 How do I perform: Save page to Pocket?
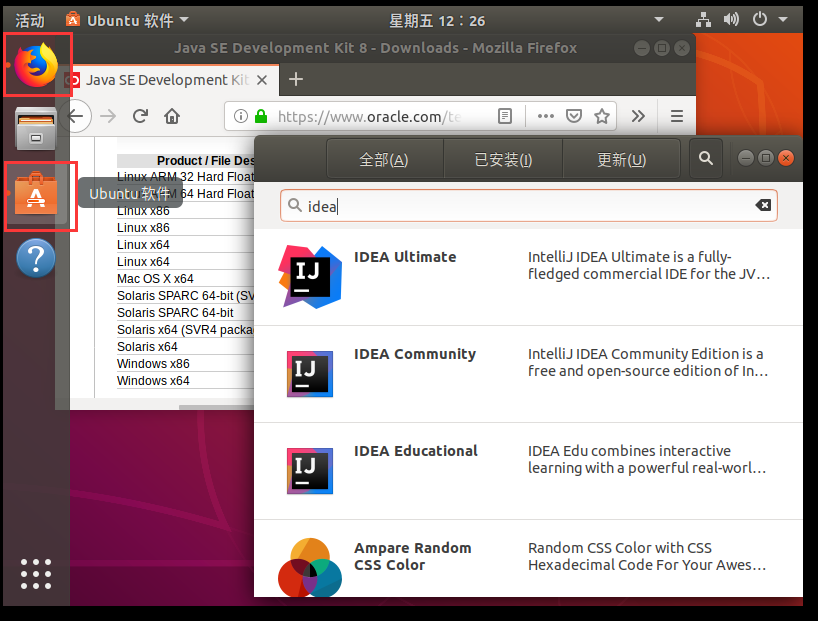[574, 116]
